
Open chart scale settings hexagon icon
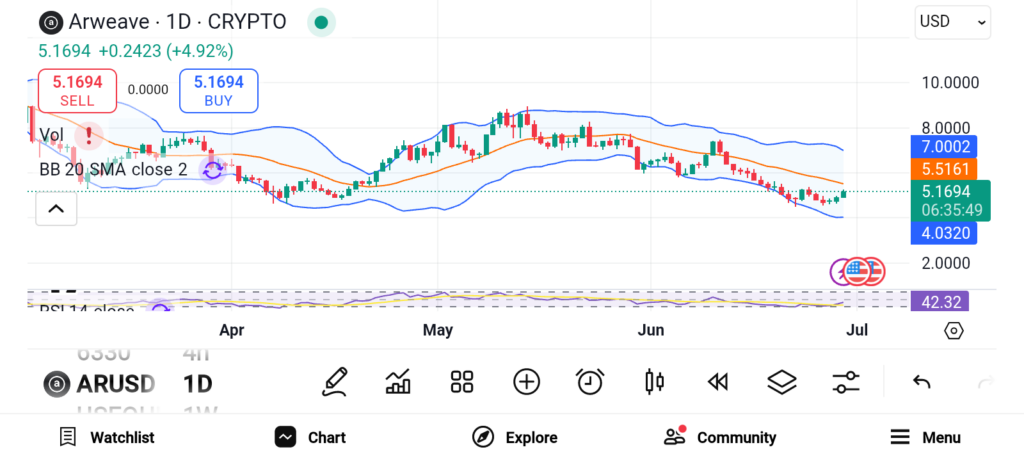953,331
